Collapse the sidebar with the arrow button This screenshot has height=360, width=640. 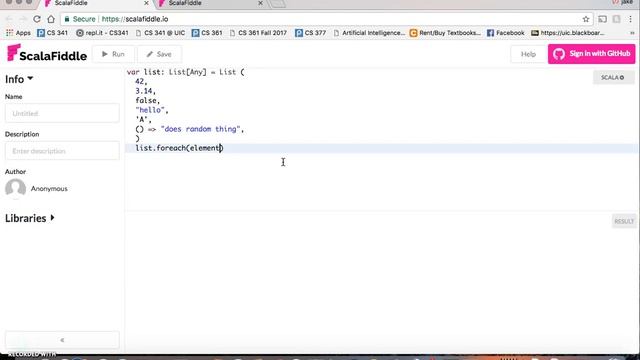pos(62,340)
